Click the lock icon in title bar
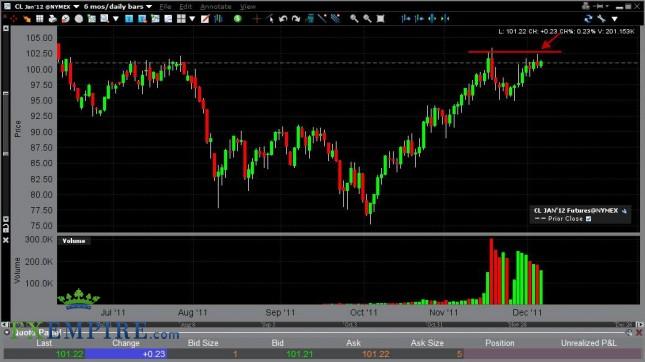The width and height of the screenshot is (645, 362). [586, 6]
